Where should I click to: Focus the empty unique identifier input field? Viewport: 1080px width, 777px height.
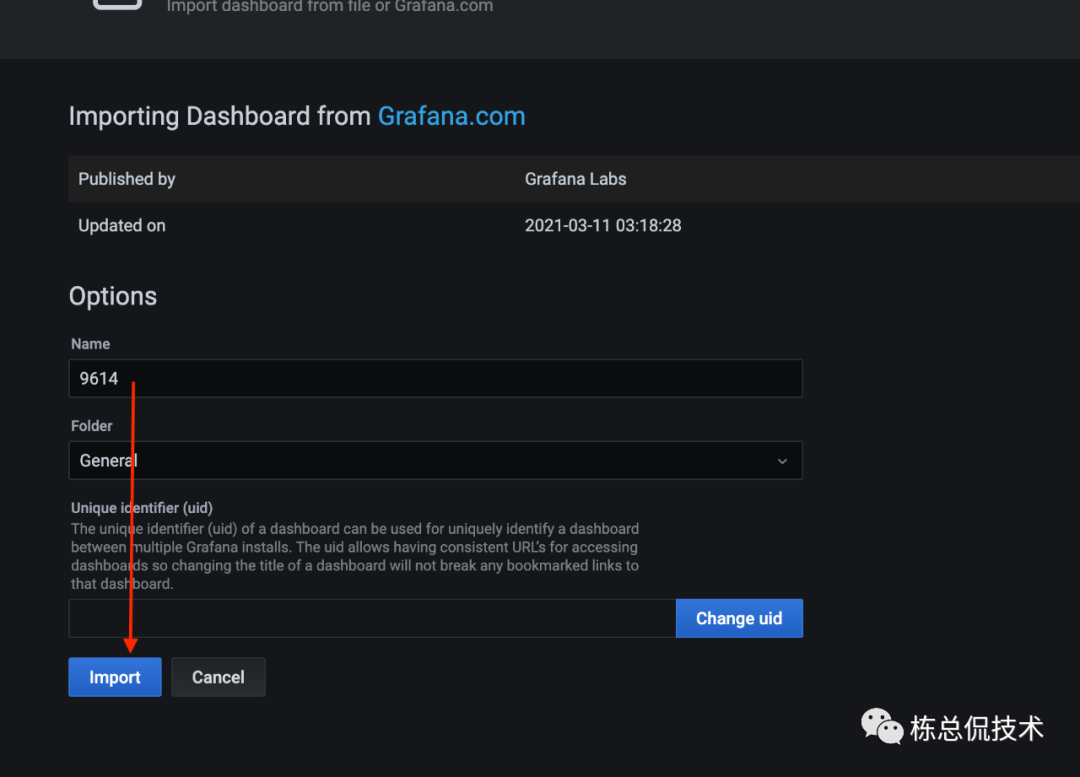(373, 619)
